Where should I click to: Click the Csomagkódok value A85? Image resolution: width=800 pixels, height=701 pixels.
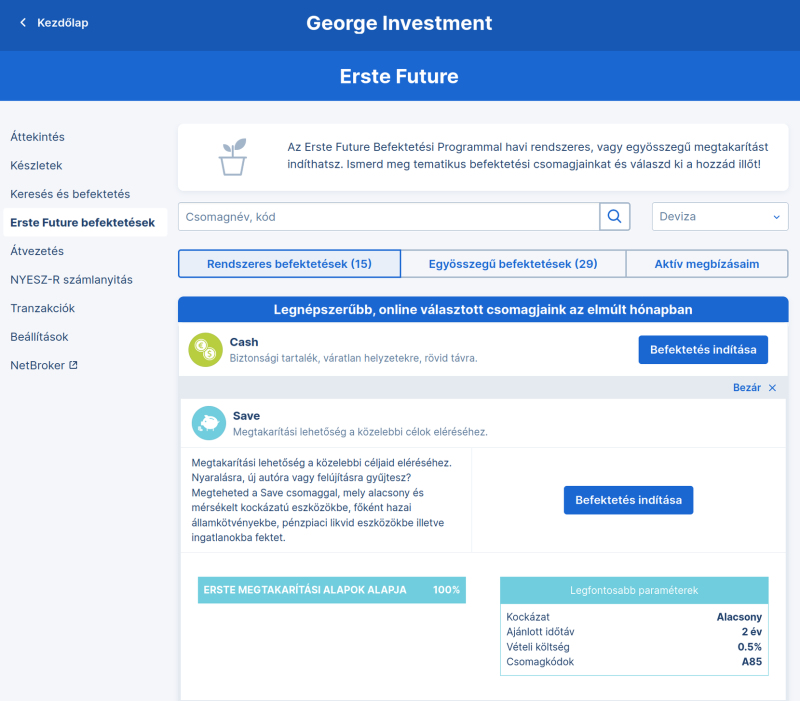(752, 662)
